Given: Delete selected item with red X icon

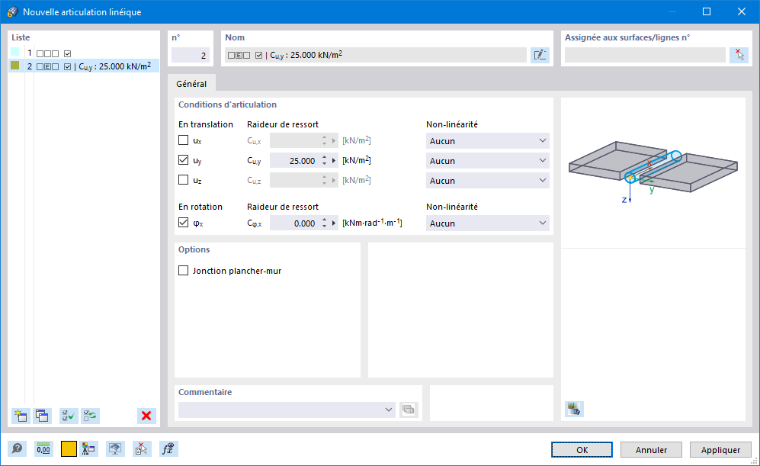Looking at the screenshot, I should pos(146,416).
